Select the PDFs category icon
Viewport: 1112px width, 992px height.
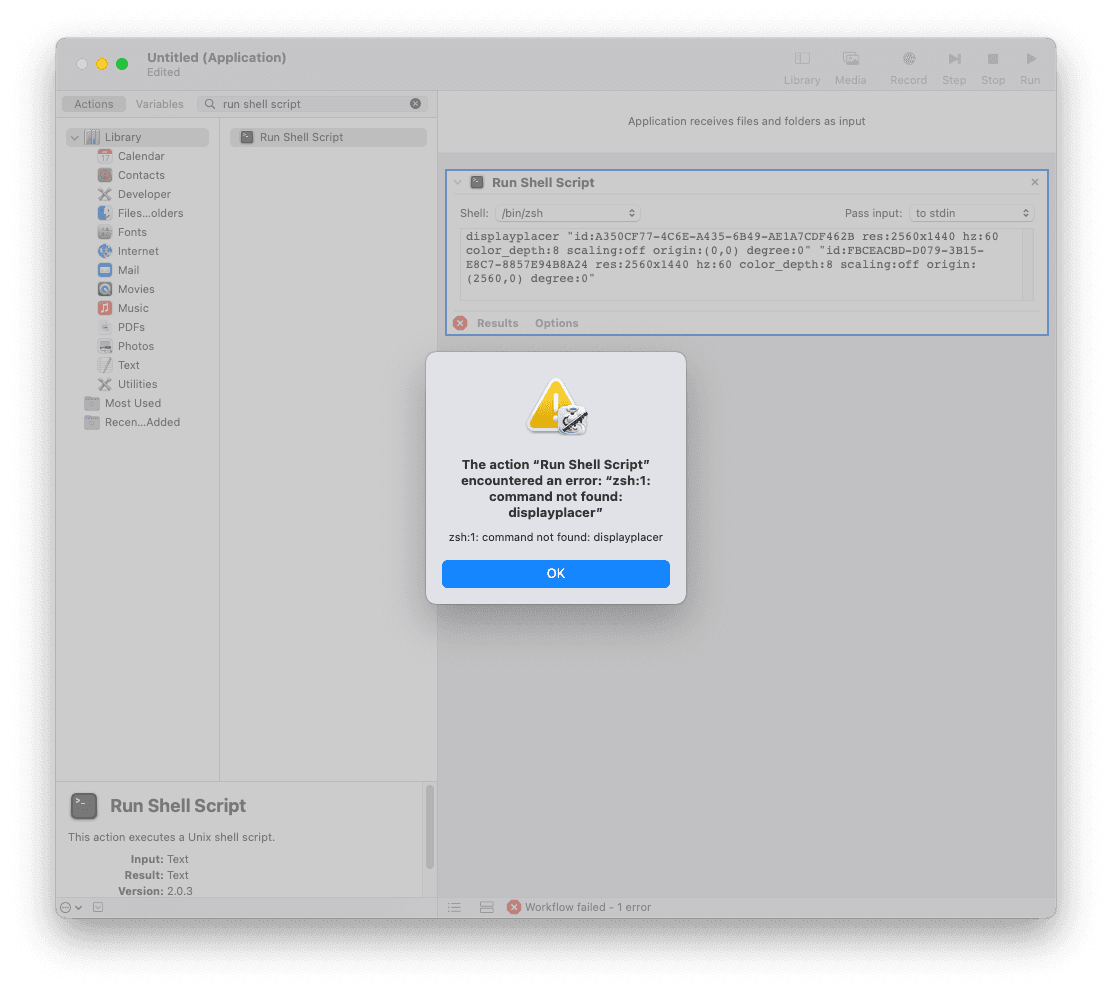click(105, 327)
